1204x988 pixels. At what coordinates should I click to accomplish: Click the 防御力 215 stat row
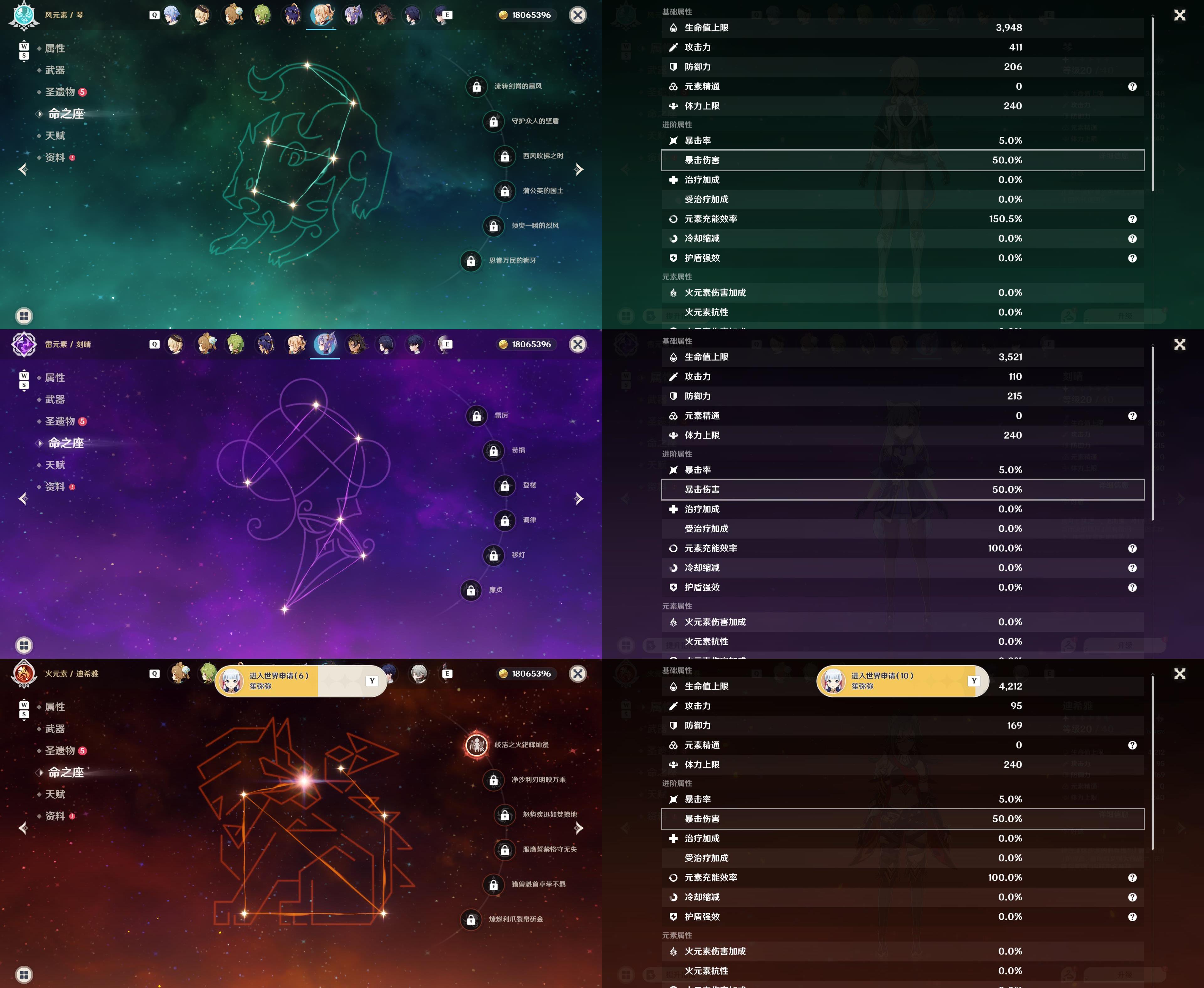(902, 396)
